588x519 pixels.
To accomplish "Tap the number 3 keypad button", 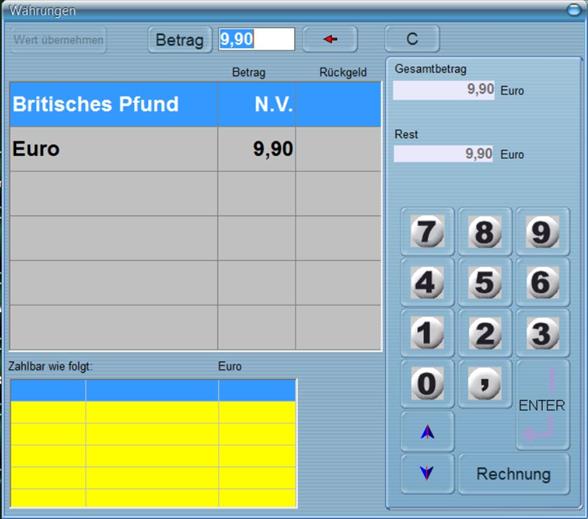I will tap(542, 333).
